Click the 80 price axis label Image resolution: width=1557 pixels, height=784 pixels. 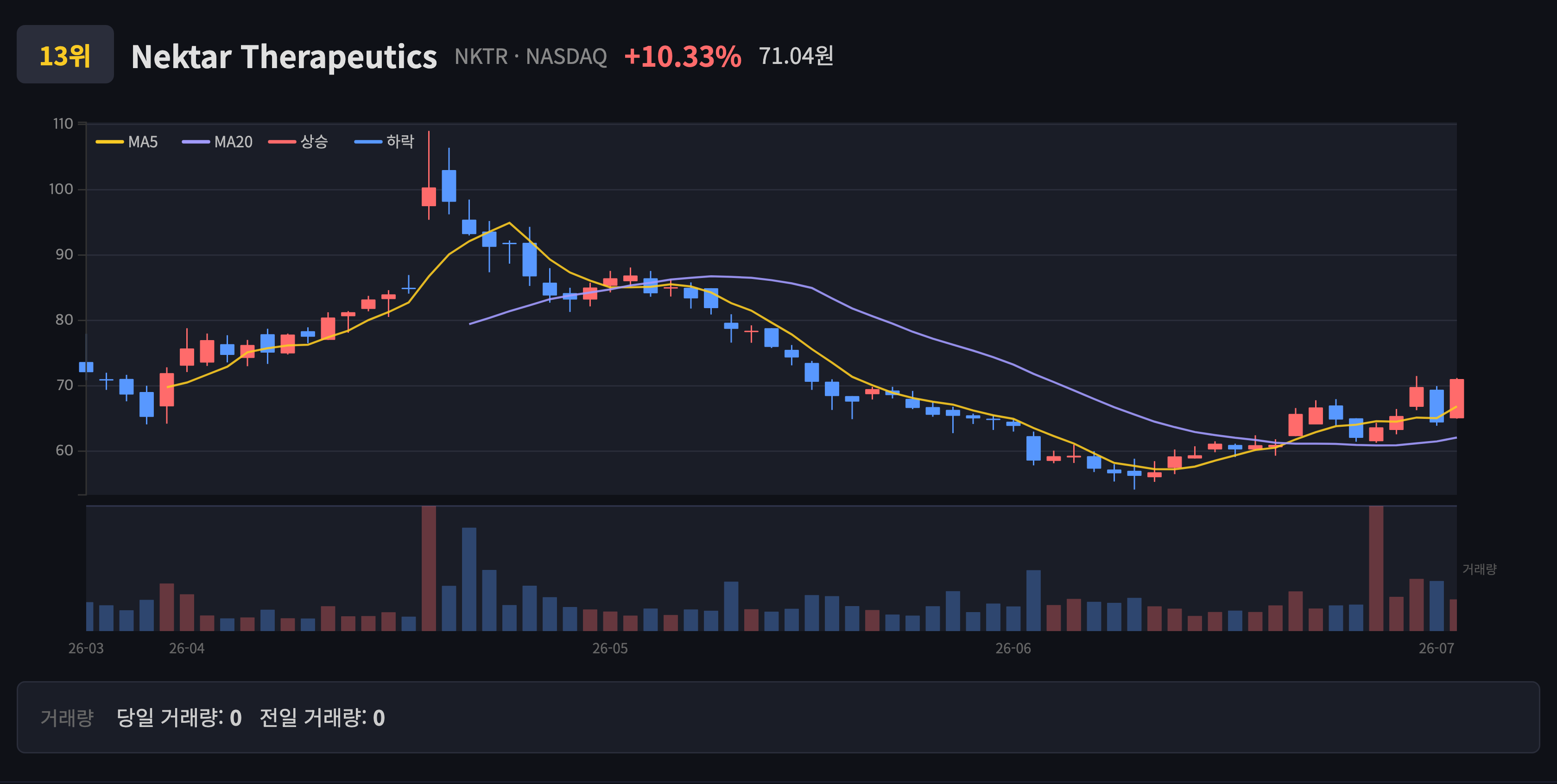pyautogui.click(x=64, y=320)
